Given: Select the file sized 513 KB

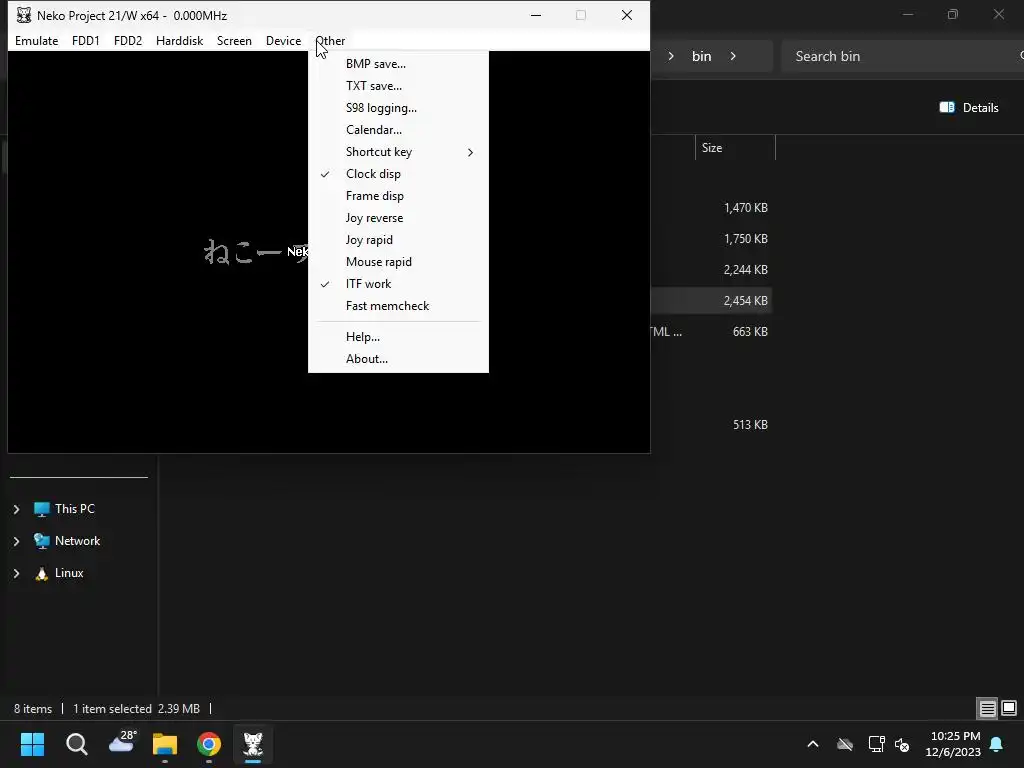Looking at the screenshot, I should [750, 424].
